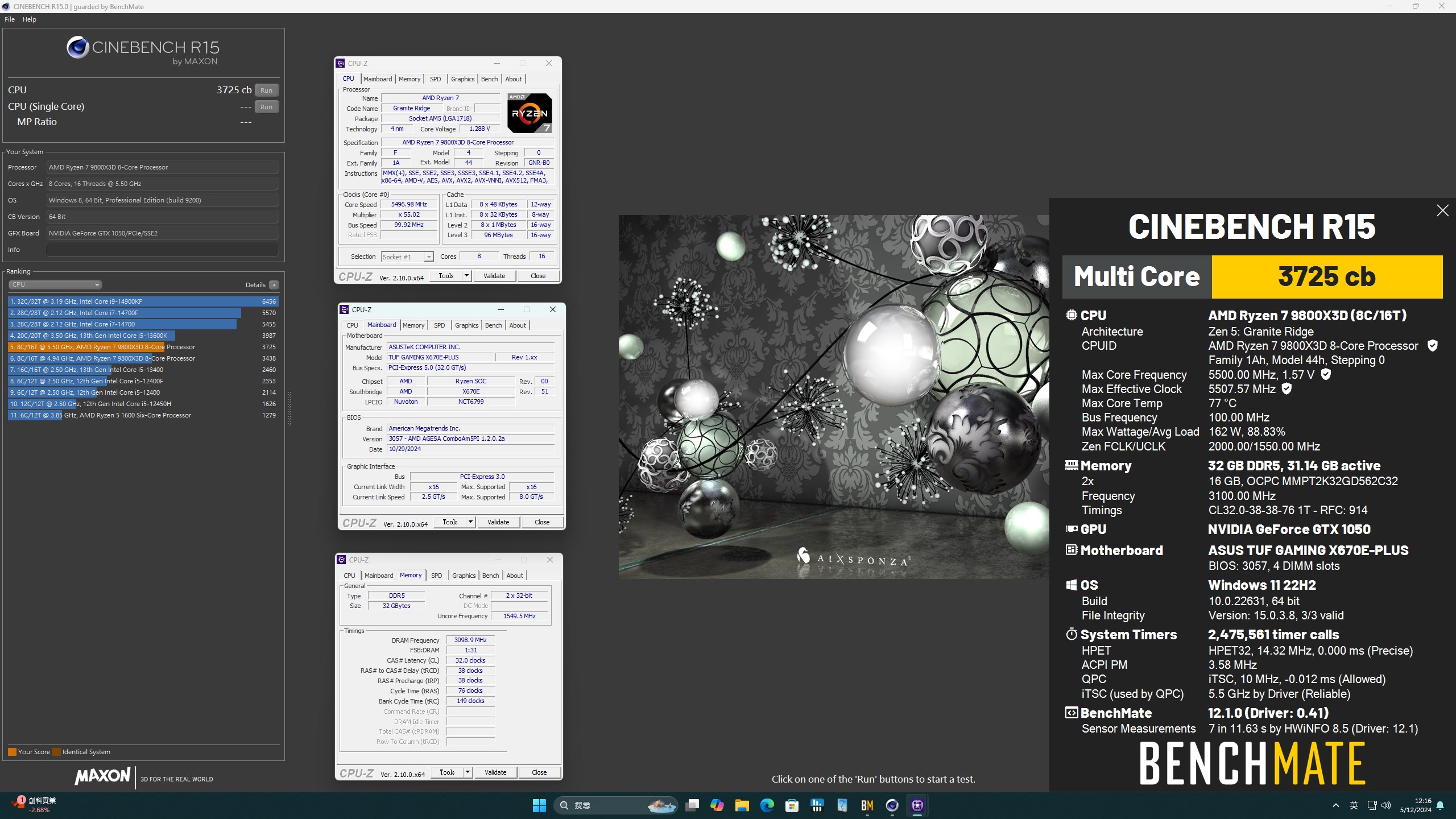Click Tools button in top CPU-Z window
This screenshot has width=1456, height=819.
click(x=446, y=276)
